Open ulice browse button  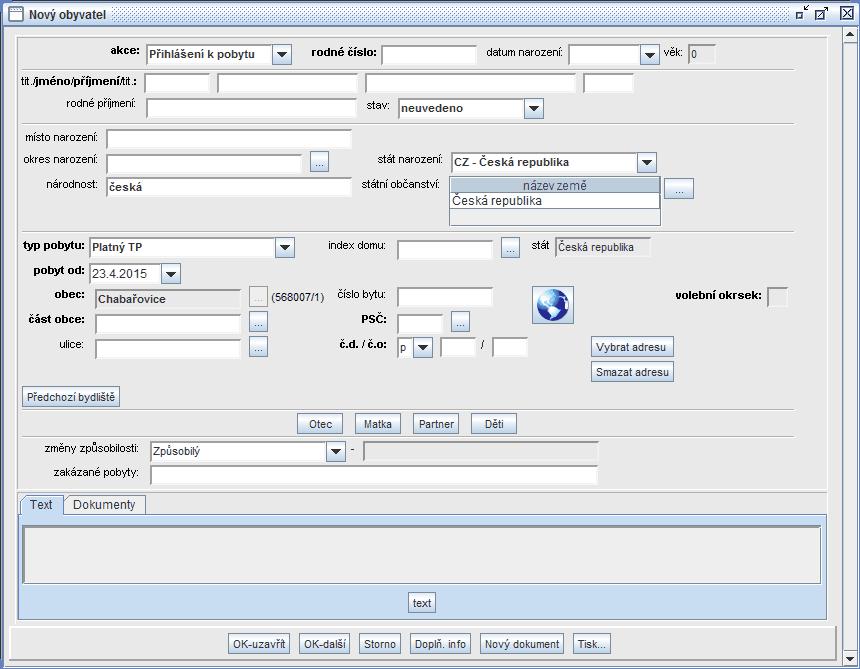[x=258, y=347]
